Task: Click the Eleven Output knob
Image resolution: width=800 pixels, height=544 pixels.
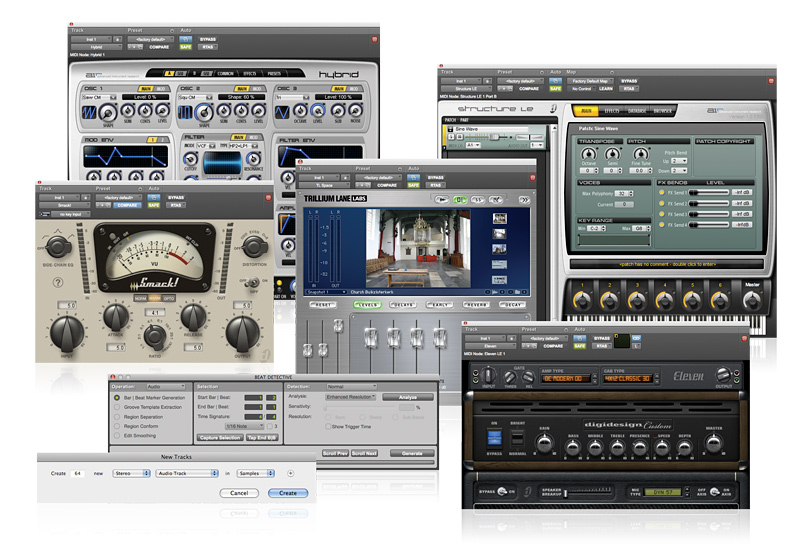Action: (x=723, y=376)
